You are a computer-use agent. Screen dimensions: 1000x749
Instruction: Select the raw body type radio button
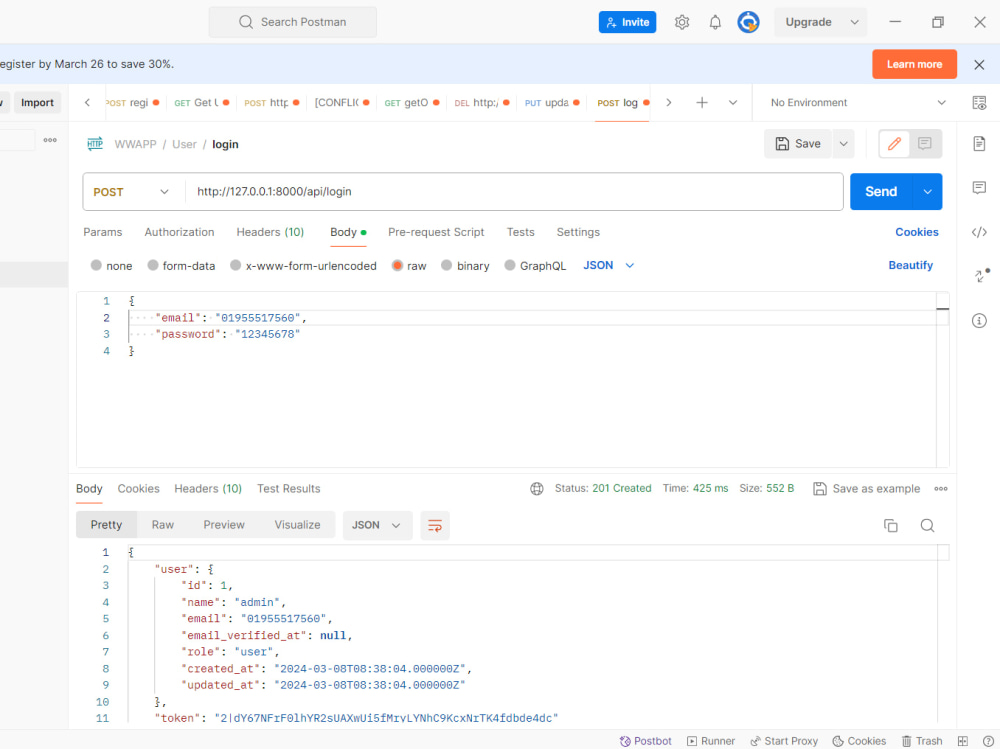pyautogui.click(x=398, y=265)
